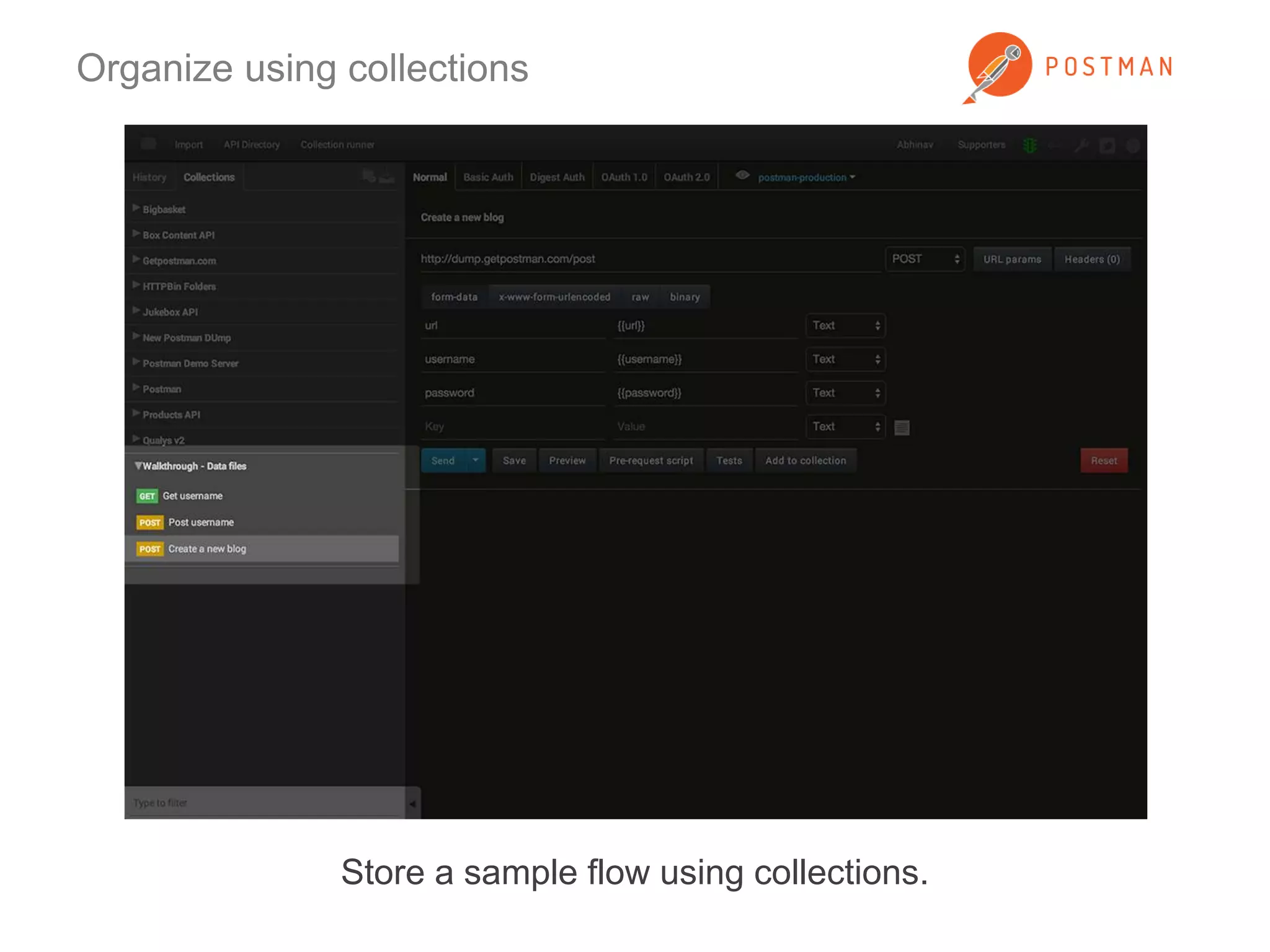1270x952 pixels.
Task: Click the empty Value input field
Action: coord(706,426)
